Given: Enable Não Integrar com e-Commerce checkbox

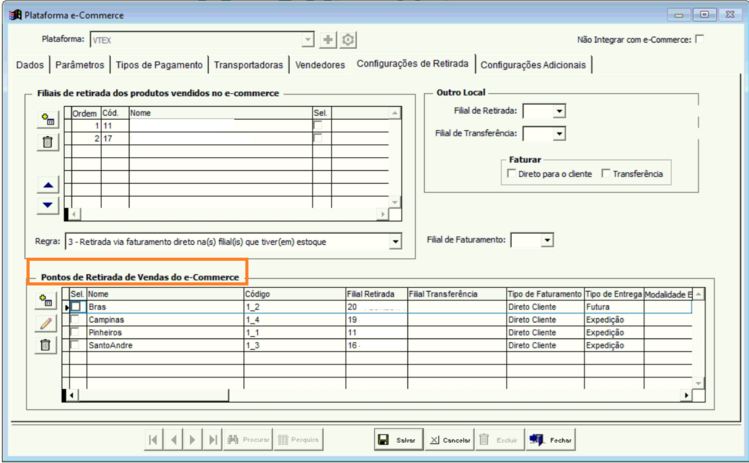Looking at the screenshot, I should pos(699,39).
